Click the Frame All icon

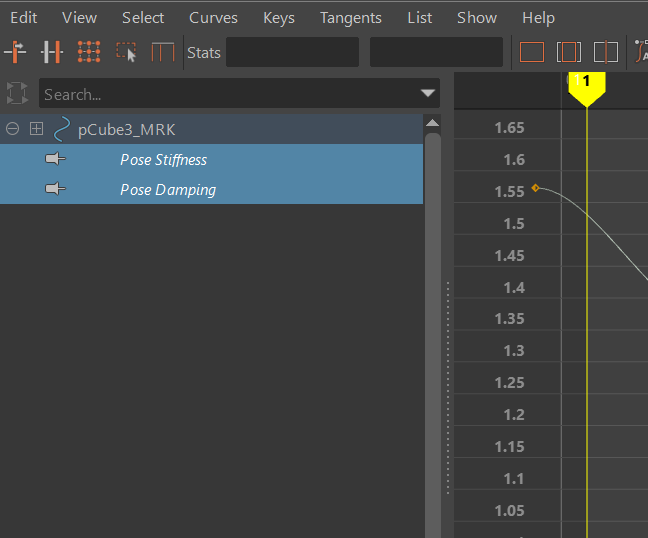532,52
